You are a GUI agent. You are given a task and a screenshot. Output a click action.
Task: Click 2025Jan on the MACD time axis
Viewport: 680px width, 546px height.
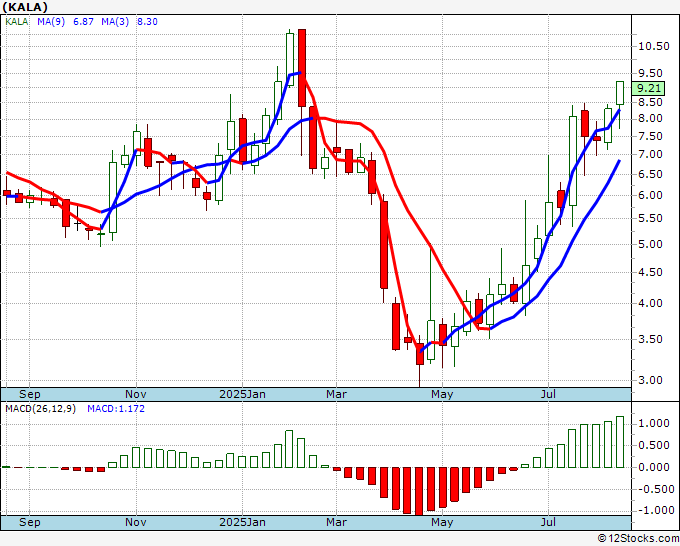pos(242,522)
